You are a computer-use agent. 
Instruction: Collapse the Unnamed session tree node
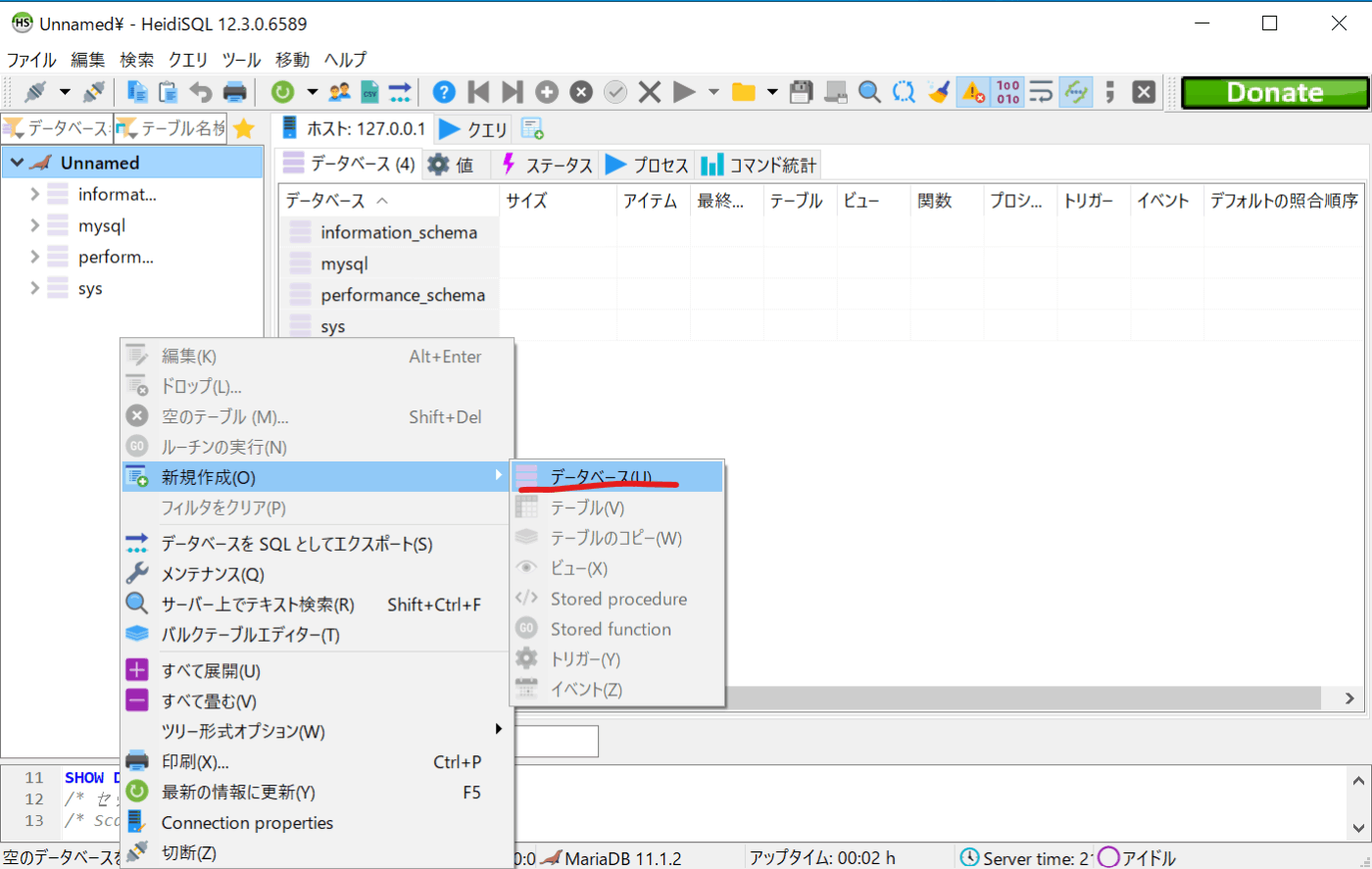tap(17, 163)
